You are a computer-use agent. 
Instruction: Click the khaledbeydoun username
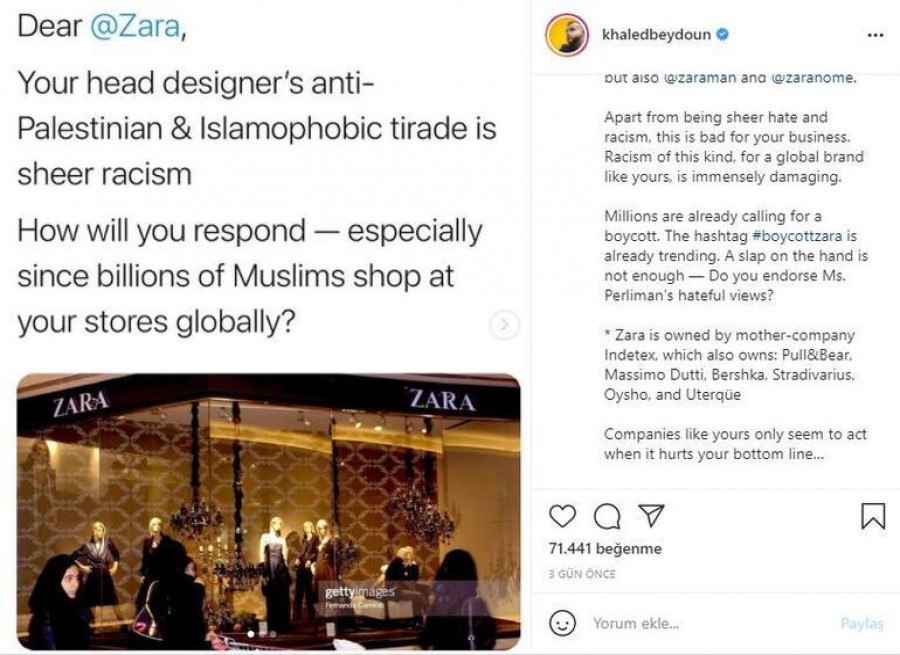click(657, 35)
